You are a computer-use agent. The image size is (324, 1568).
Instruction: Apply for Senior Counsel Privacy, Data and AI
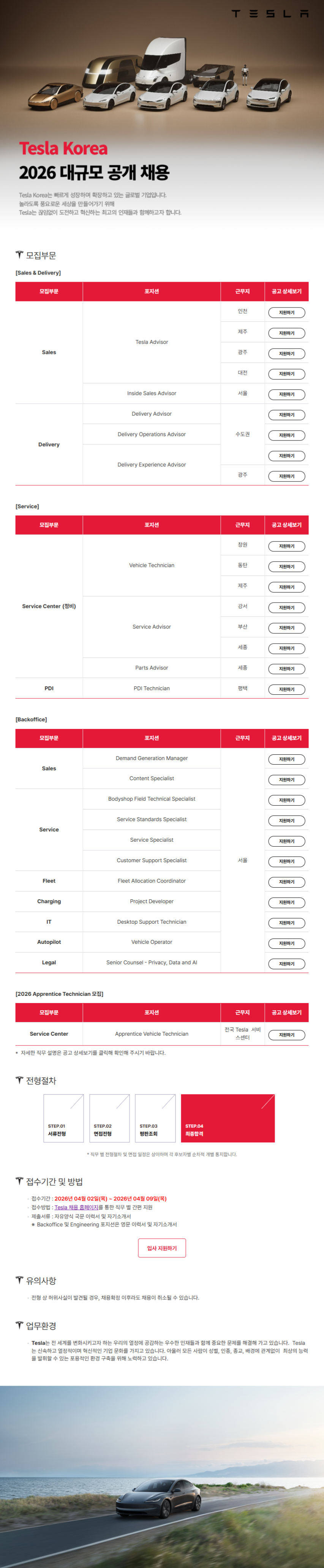[286, 964]
